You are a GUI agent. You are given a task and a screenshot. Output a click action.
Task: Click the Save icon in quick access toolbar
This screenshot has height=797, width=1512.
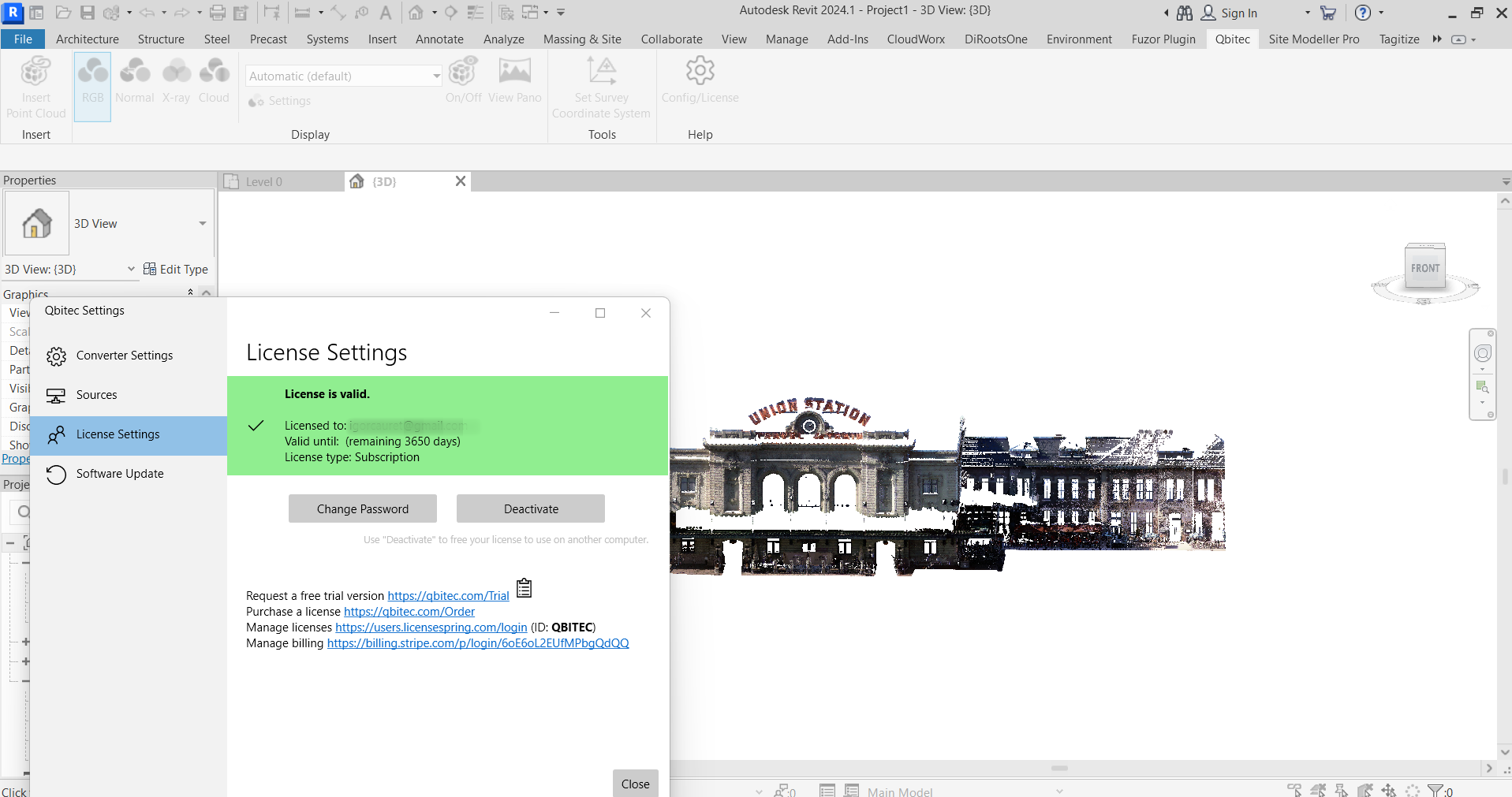88,13
